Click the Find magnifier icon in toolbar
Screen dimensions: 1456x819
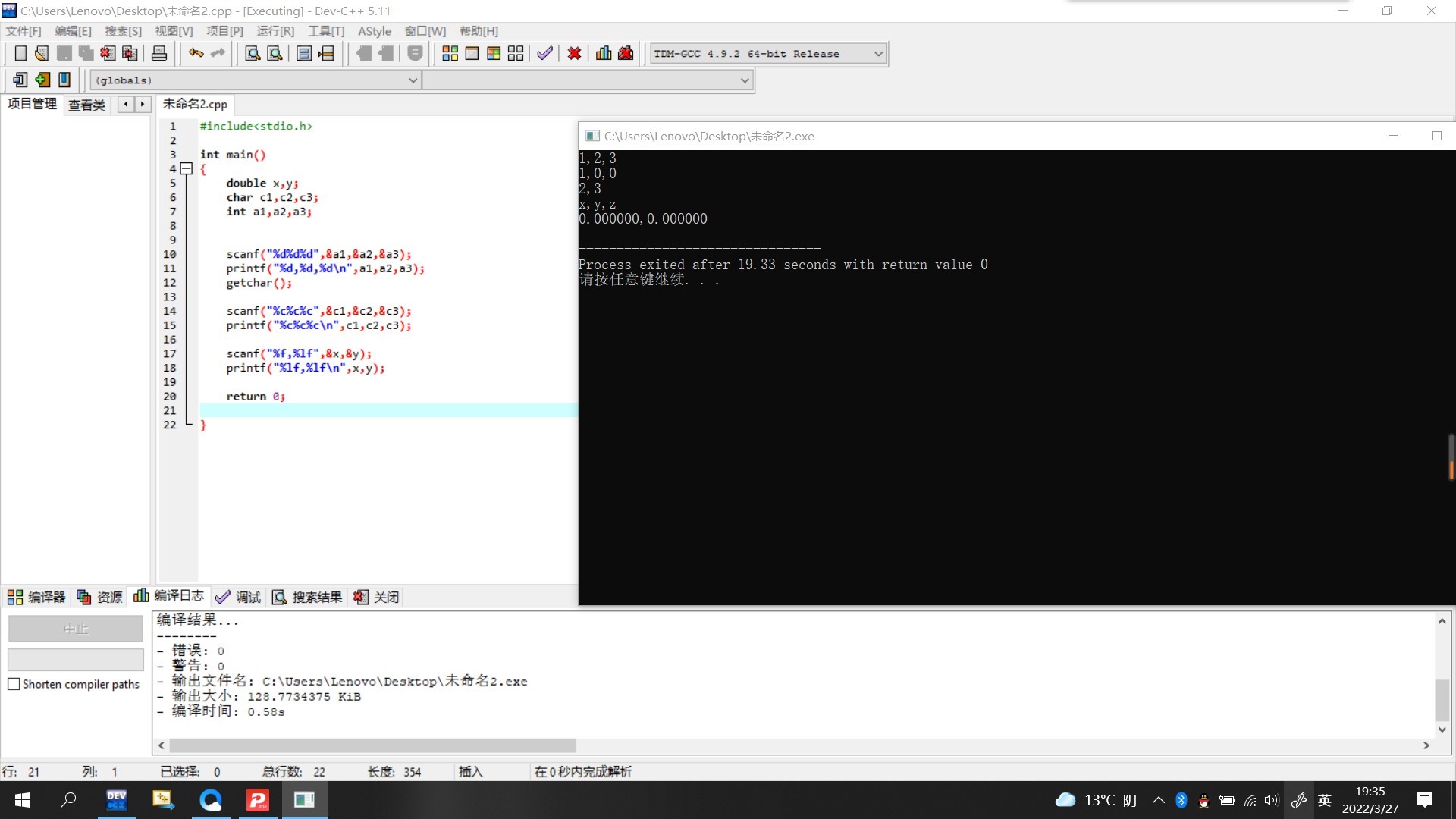pyautogui.click(x=253, y=53)
